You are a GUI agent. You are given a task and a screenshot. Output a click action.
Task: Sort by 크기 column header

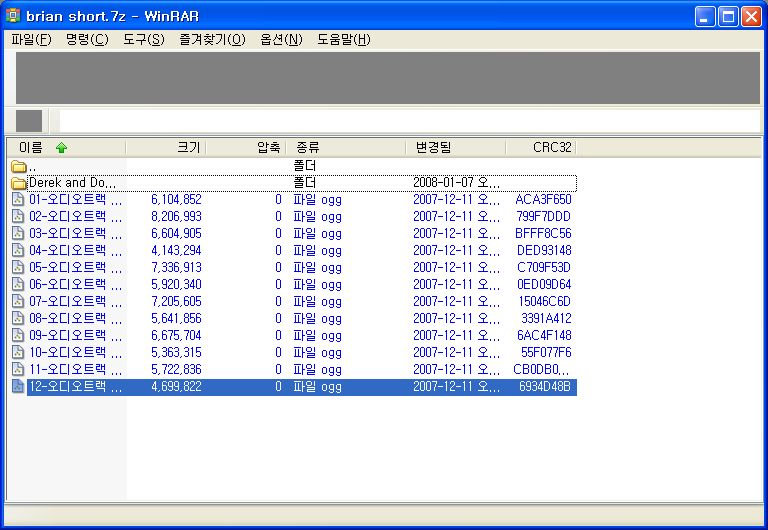(x=166, y=147)
